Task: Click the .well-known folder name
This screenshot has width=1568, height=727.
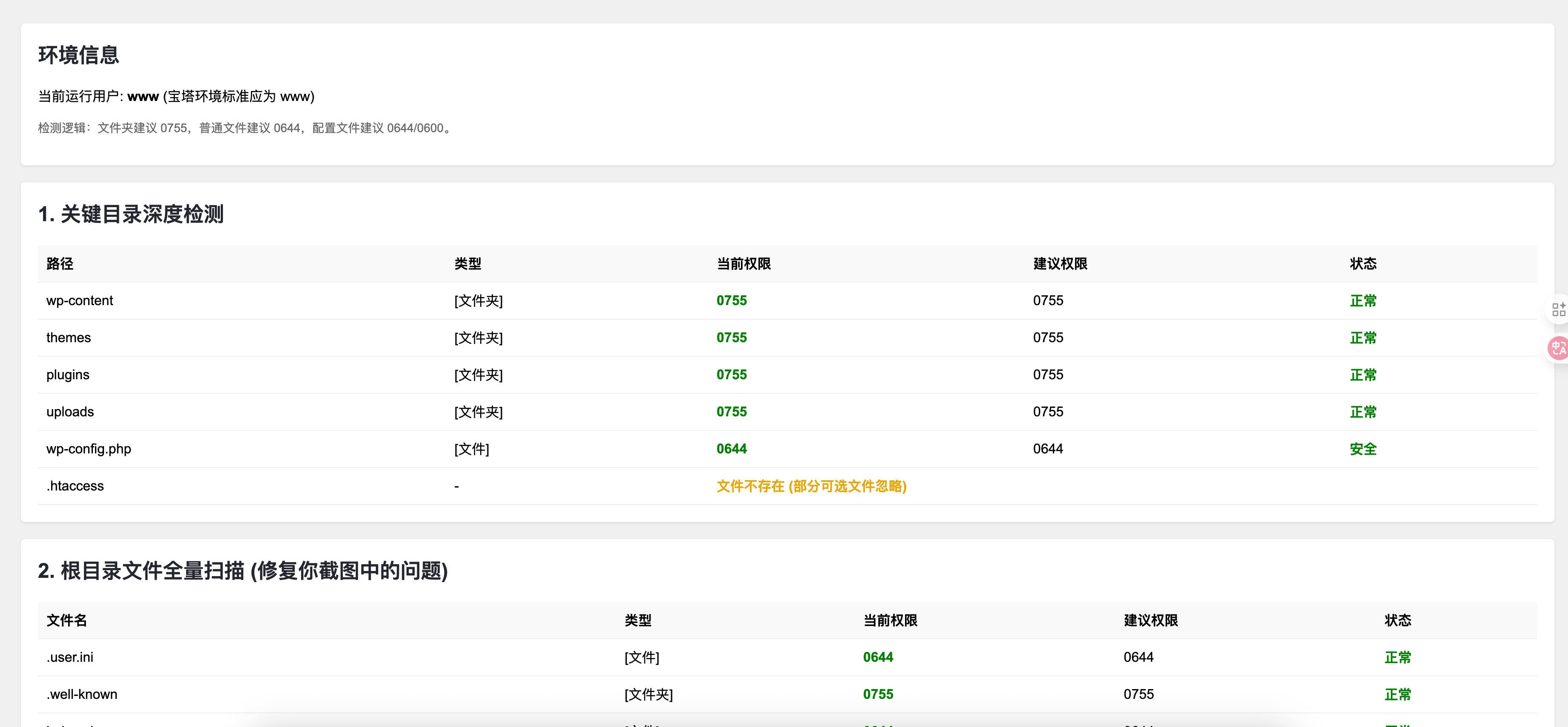Action: (x=81, y=695)
